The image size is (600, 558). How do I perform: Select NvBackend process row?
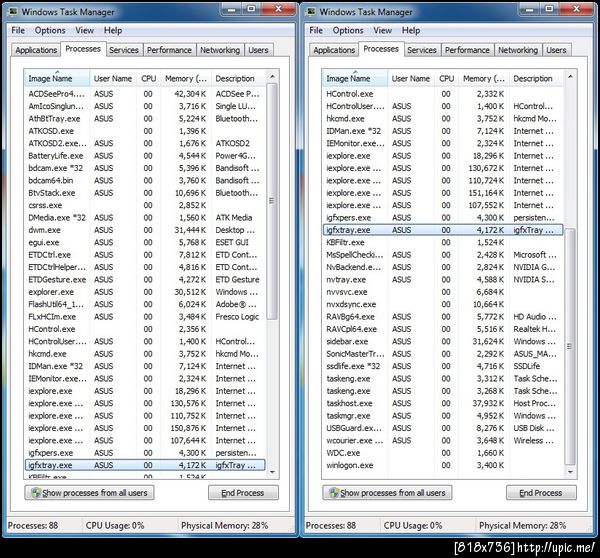click(443, 267)
